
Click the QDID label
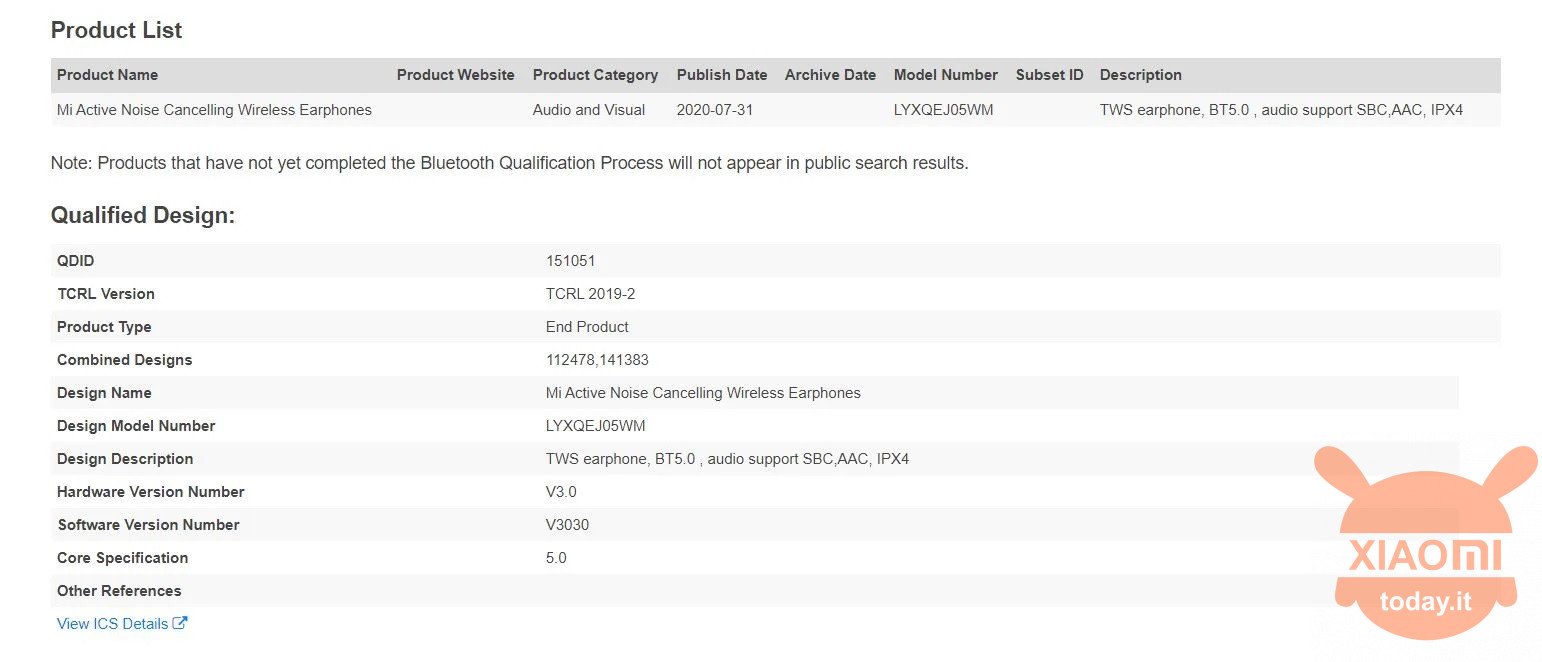coord(76,261)
